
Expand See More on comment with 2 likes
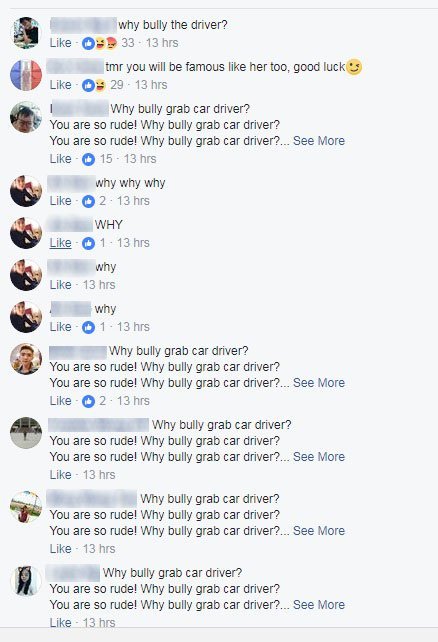point(319,383)
